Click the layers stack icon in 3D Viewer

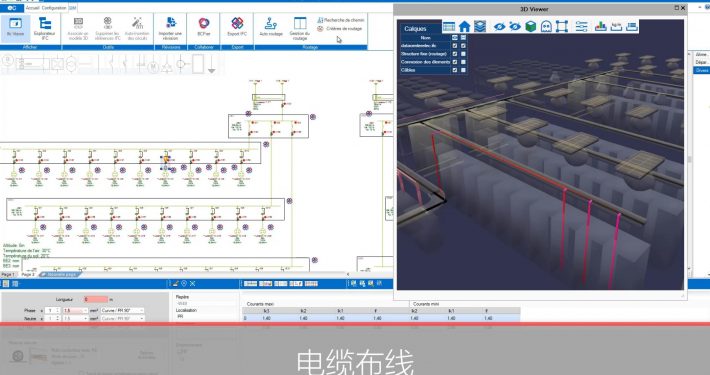pos(480,27)
